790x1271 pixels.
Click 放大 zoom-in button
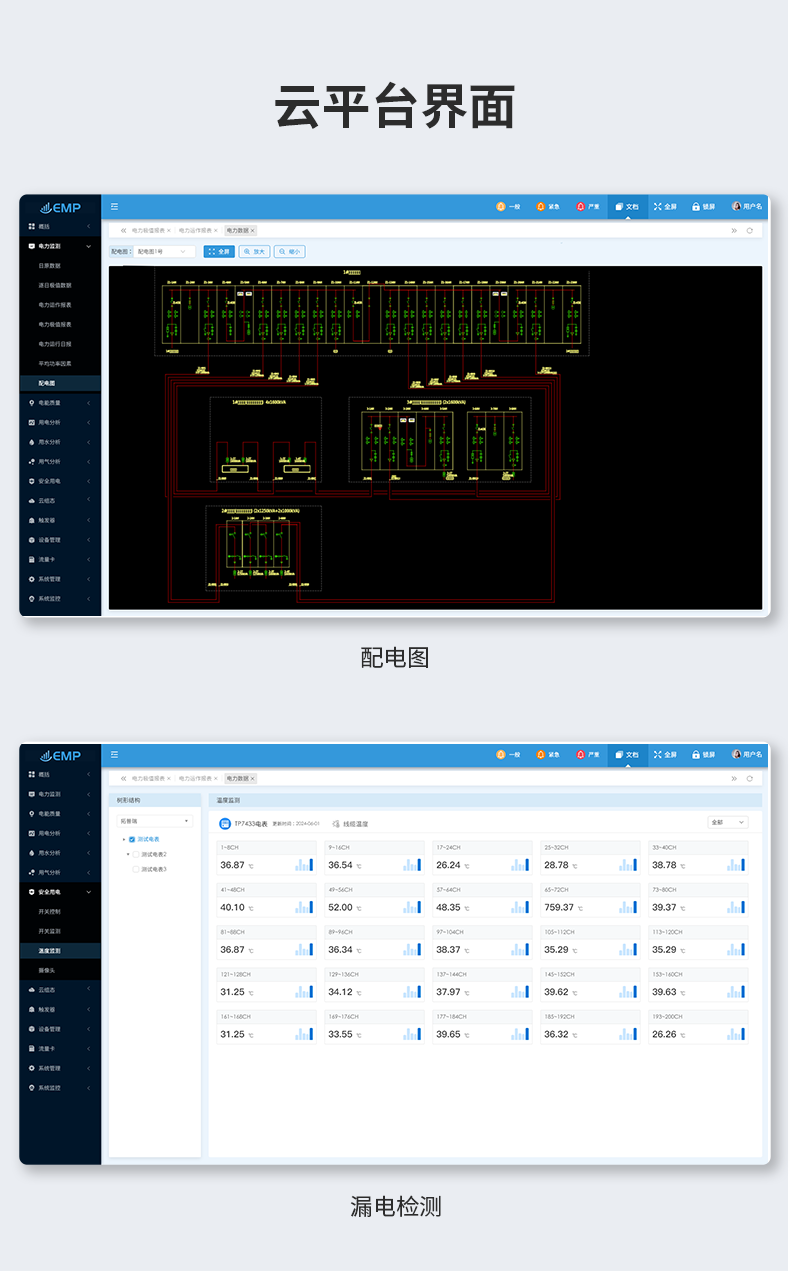[254, 252]
